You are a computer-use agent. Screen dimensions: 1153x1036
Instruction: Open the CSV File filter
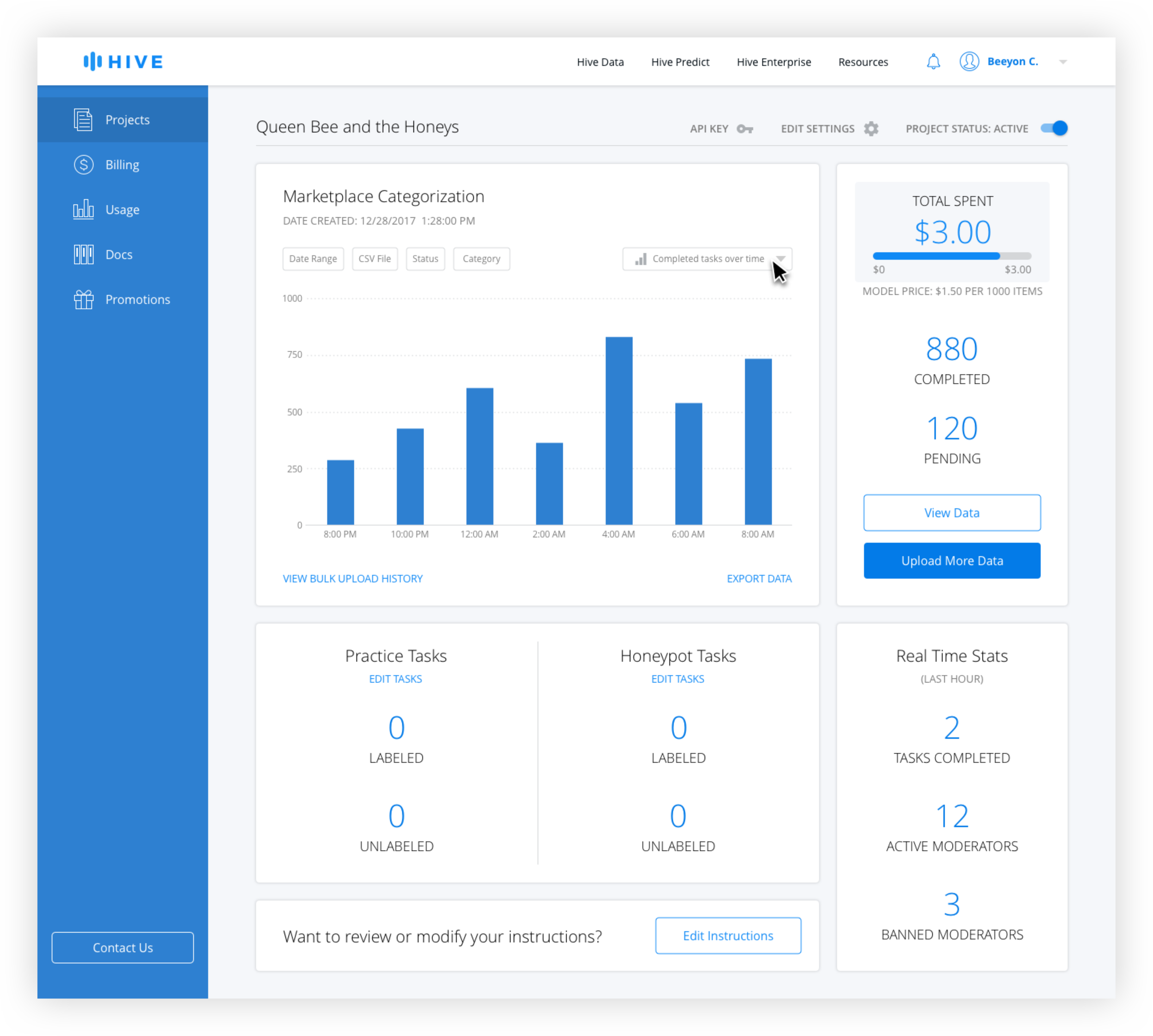pos(374,259)
